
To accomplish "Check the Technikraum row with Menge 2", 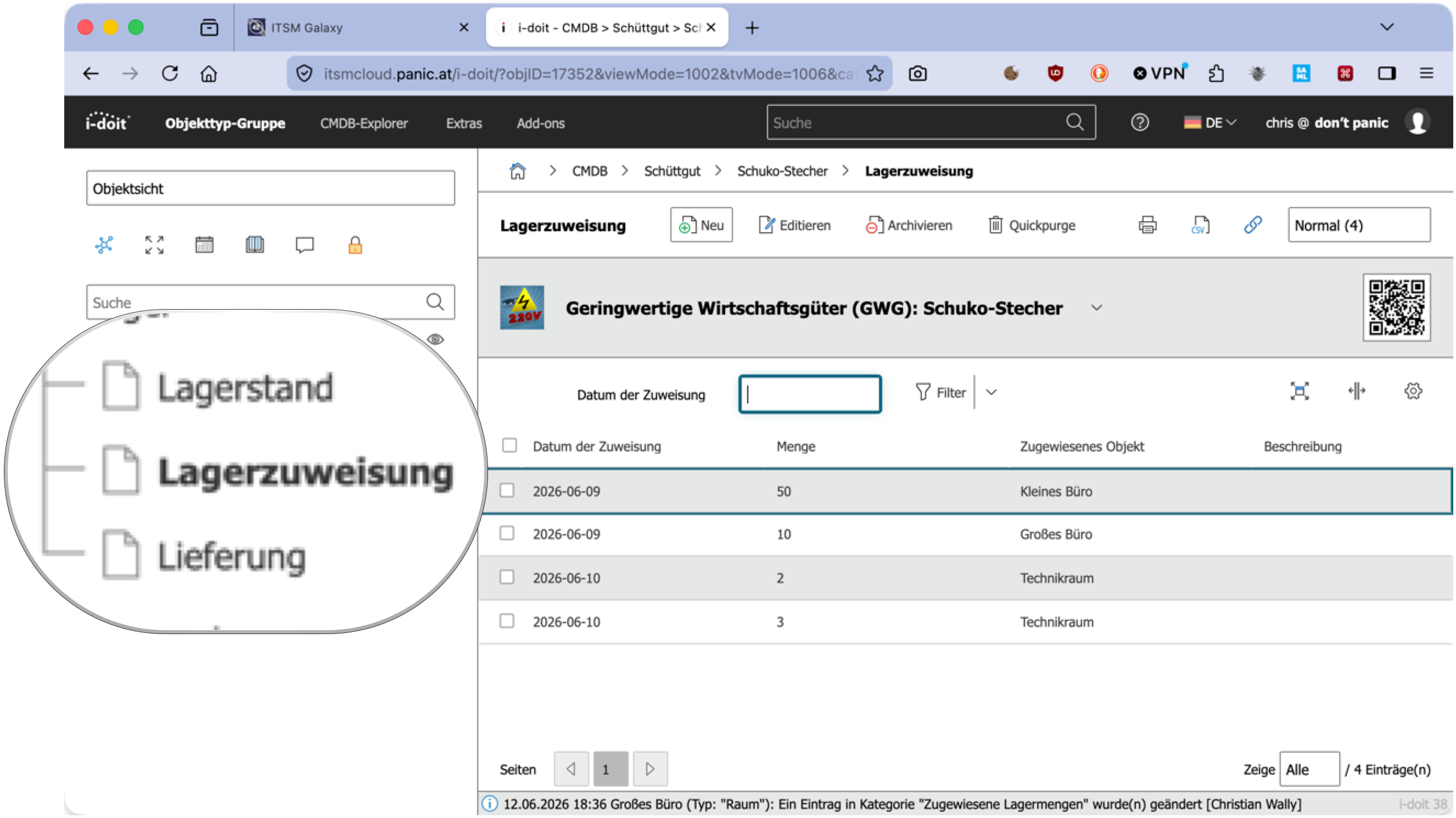I will tap(506, 577).
